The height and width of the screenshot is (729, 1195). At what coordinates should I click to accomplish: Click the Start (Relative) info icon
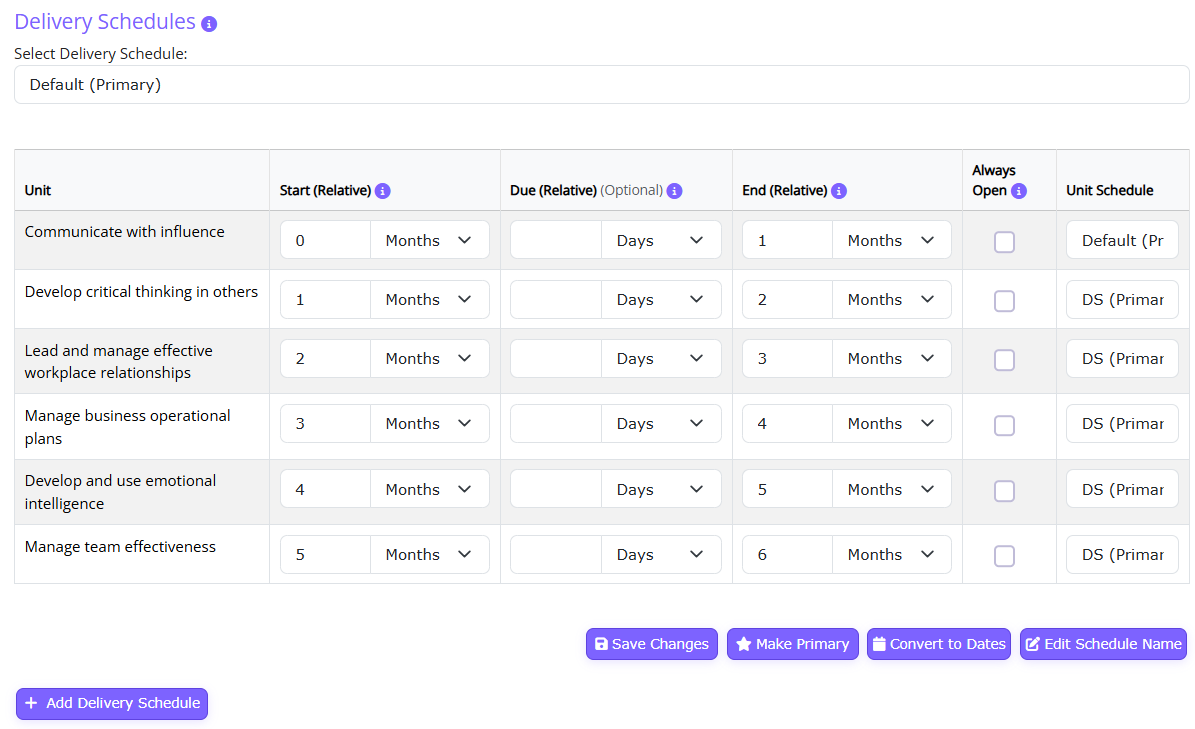[x=383, y=190]
